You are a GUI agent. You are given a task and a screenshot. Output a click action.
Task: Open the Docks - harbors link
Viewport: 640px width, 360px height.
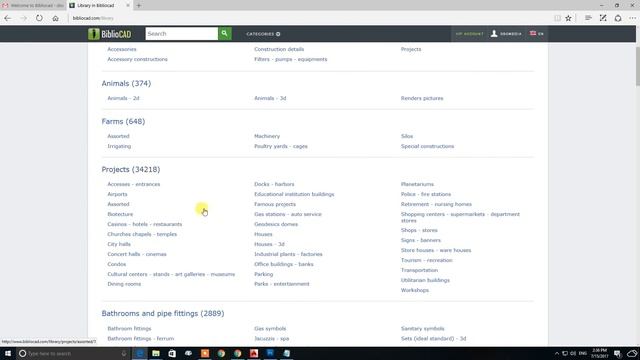click(274, 184)
